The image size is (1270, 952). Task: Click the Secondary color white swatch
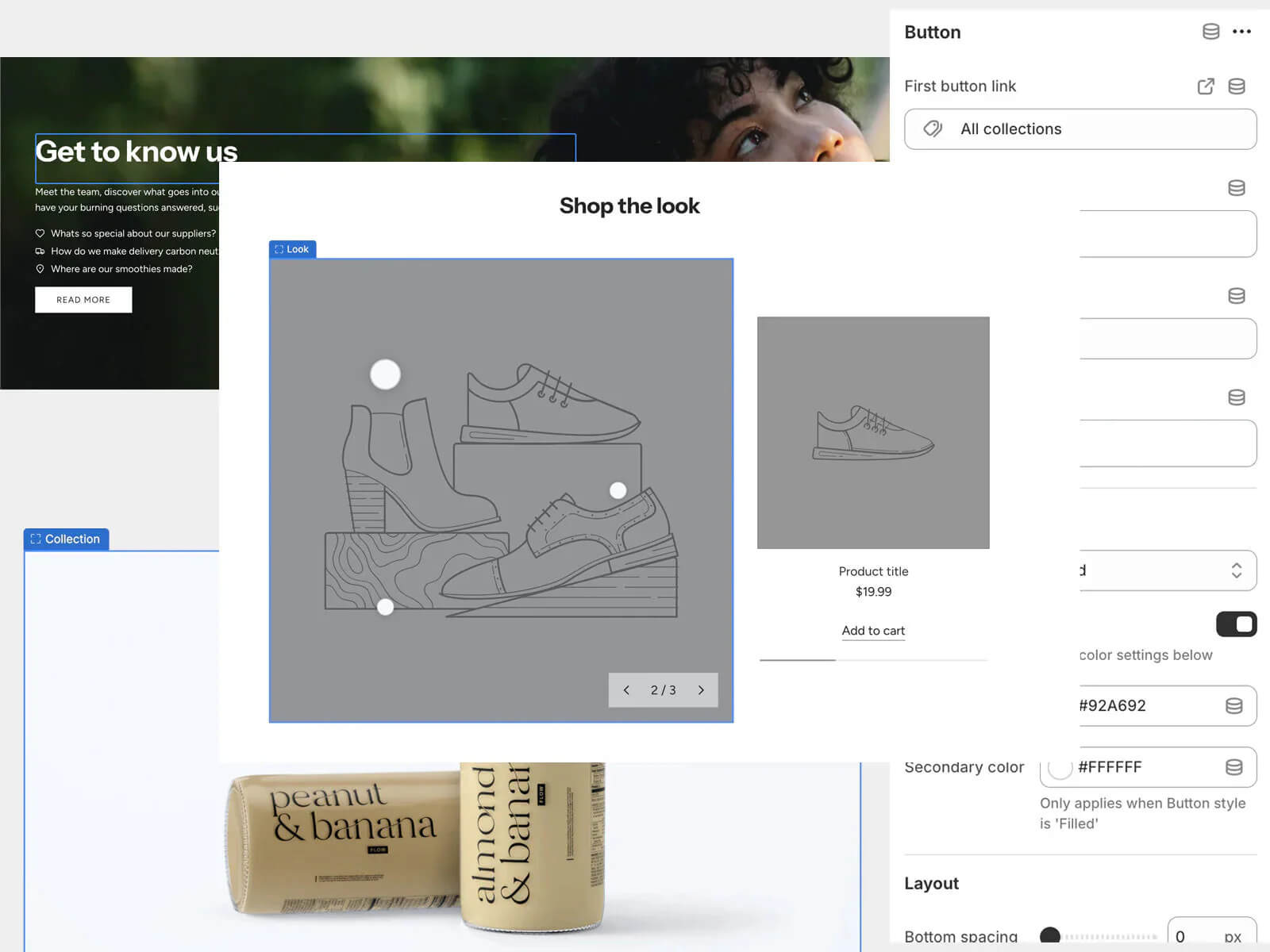click(1060, 767)
